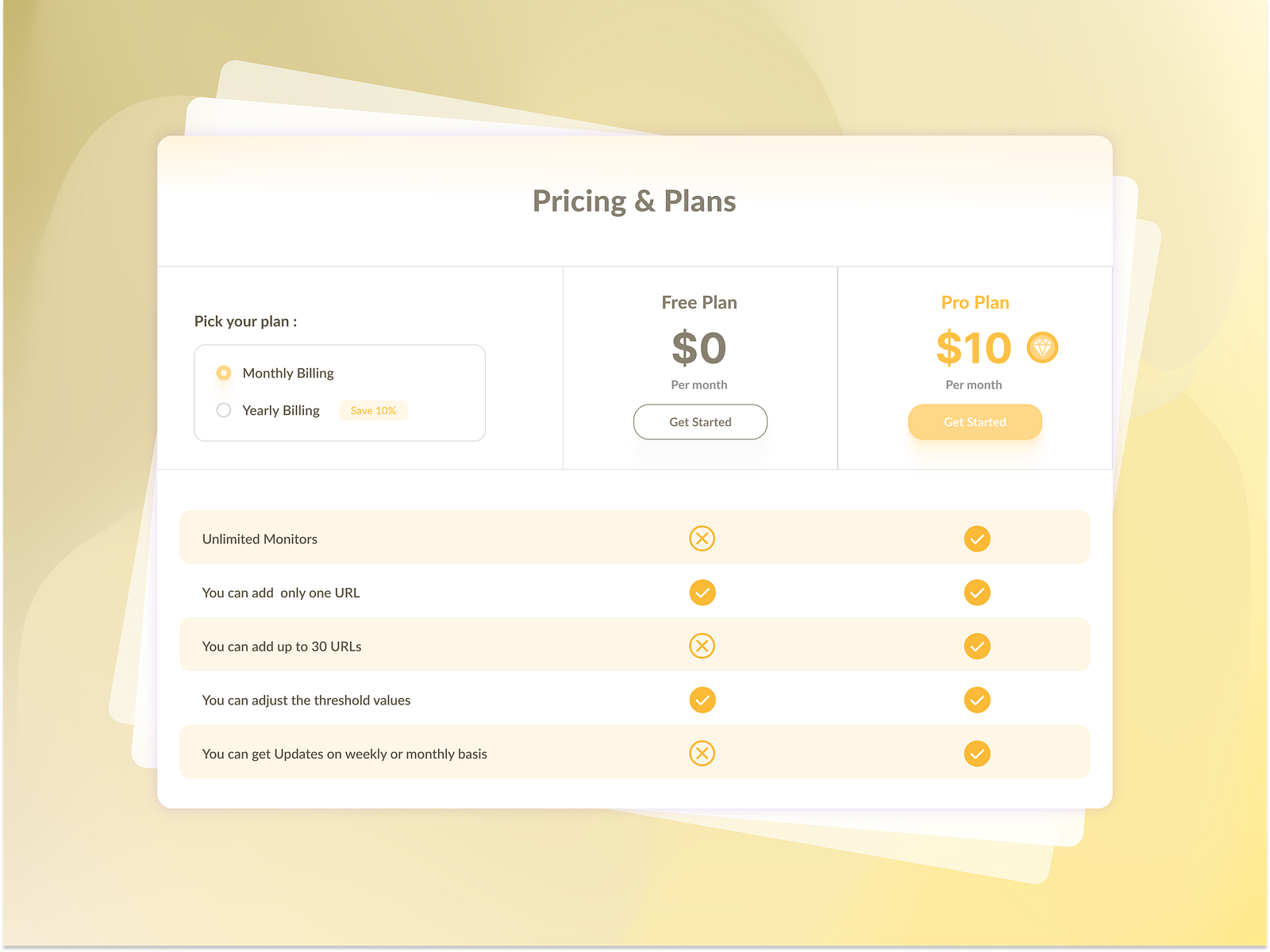Click the Free Plan heading
The height and width of the screenshot is (952, 1270).
(x=699, y=302)
